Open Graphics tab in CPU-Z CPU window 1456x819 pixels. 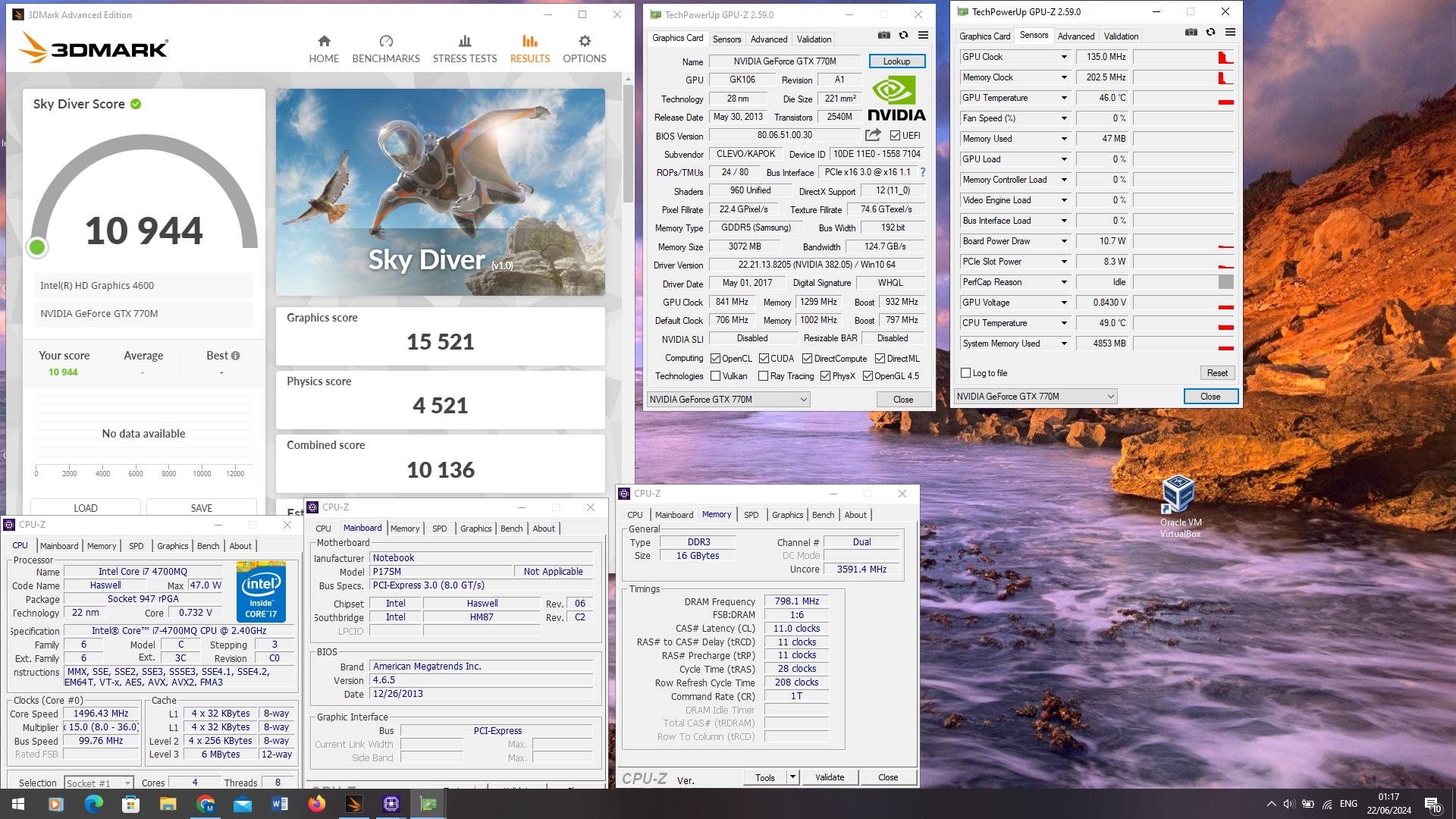coord(172,546)
